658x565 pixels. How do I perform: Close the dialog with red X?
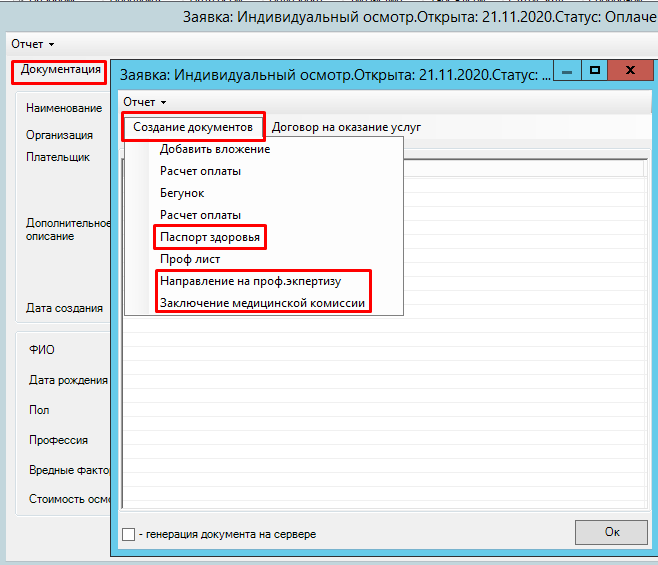coord(630,73)
